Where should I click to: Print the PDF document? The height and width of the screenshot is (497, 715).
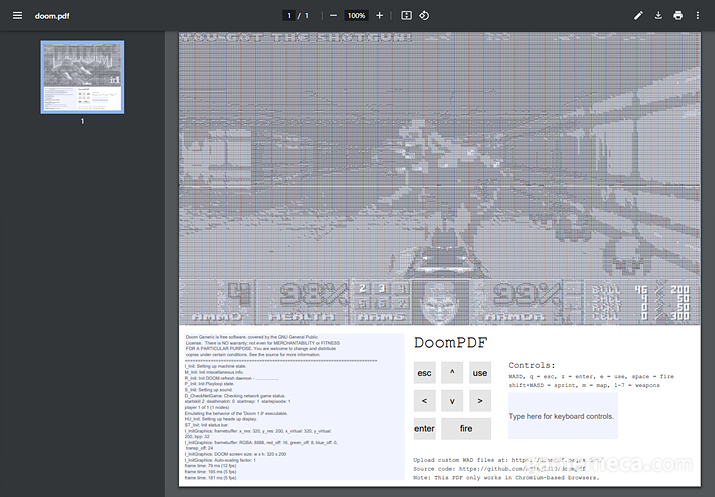coord(678,16)
